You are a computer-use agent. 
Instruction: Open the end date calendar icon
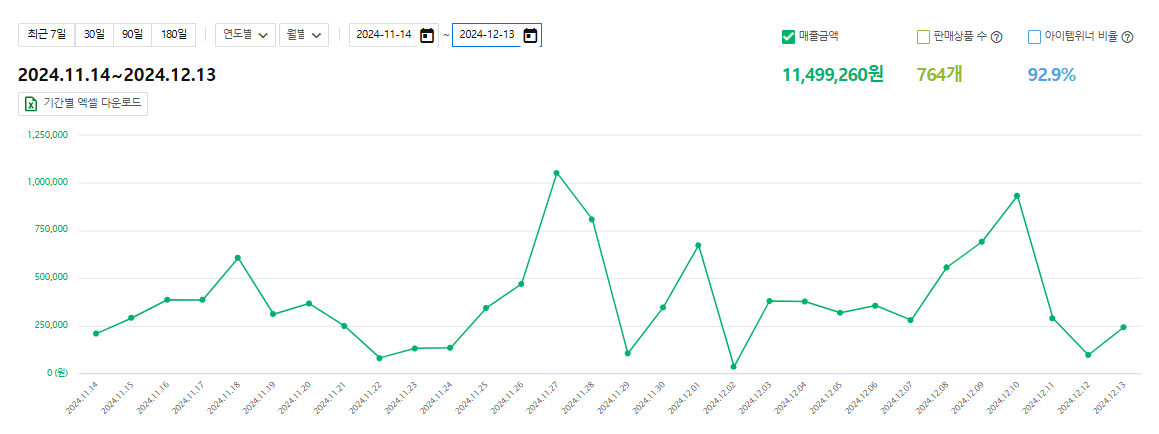click(530, 35)
